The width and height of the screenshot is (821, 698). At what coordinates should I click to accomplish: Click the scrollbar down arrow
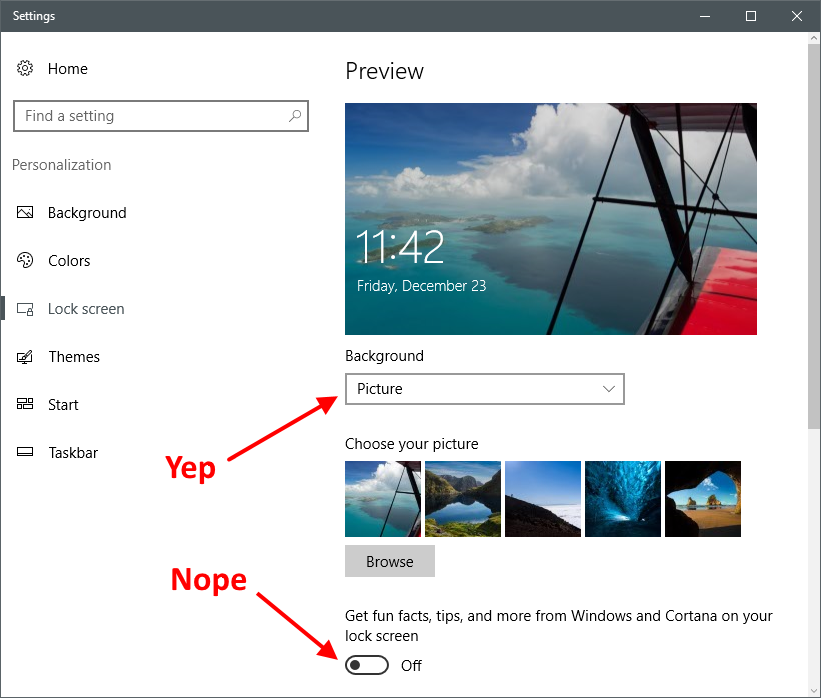pyautogui.click(x=814, y=691)
